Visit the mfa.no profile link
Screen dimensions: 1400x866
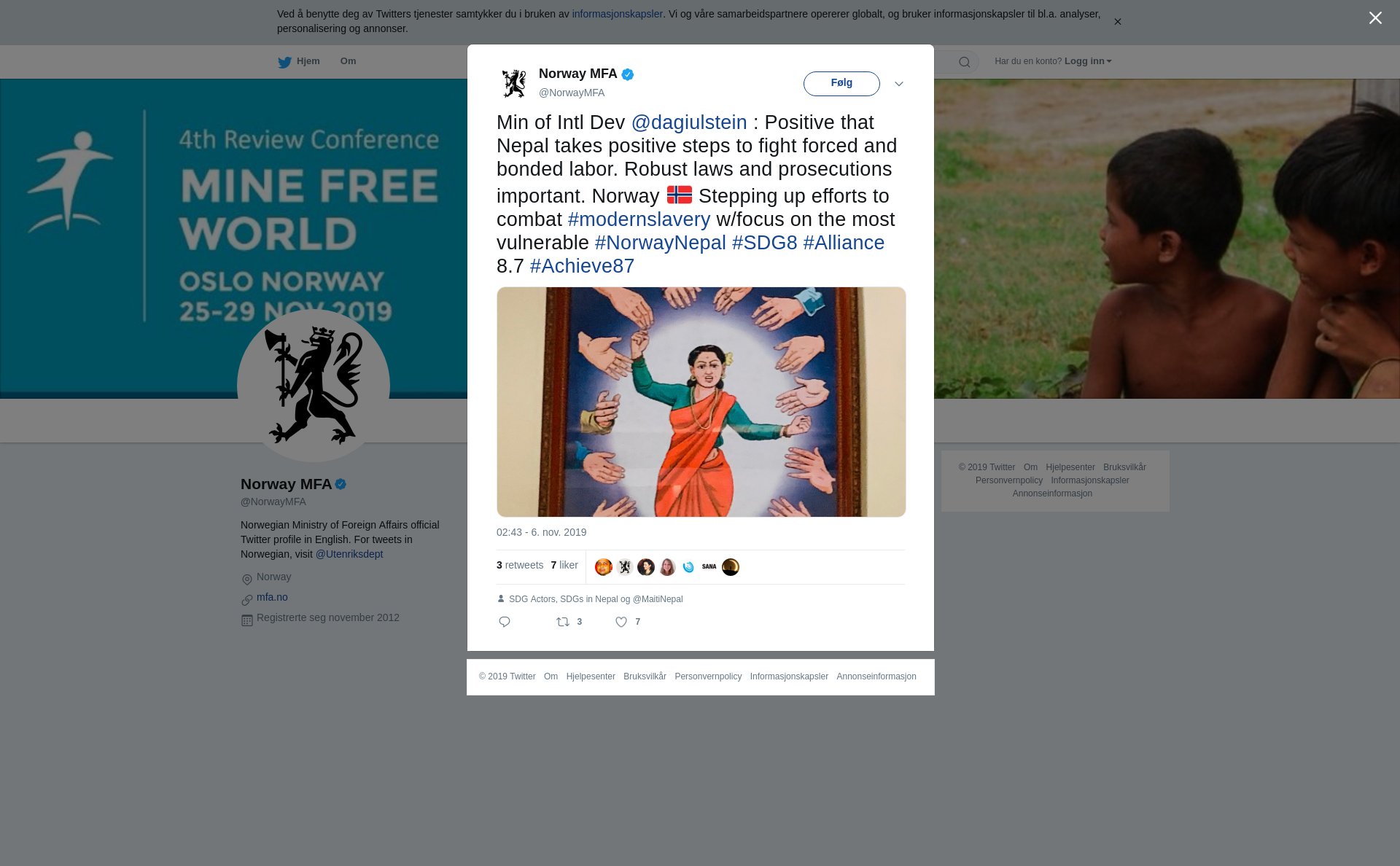coord(272,597)
